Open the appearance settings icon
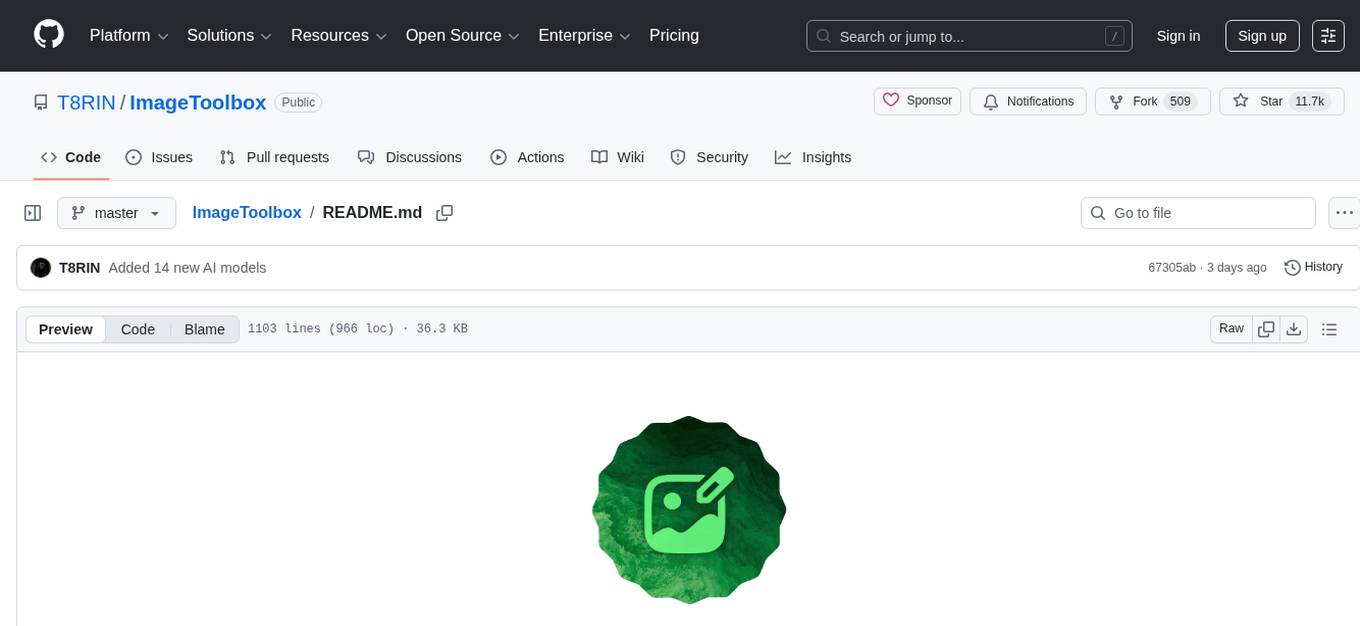The width and height of the screenshot is (1360, 626). tap(1328, 36)
